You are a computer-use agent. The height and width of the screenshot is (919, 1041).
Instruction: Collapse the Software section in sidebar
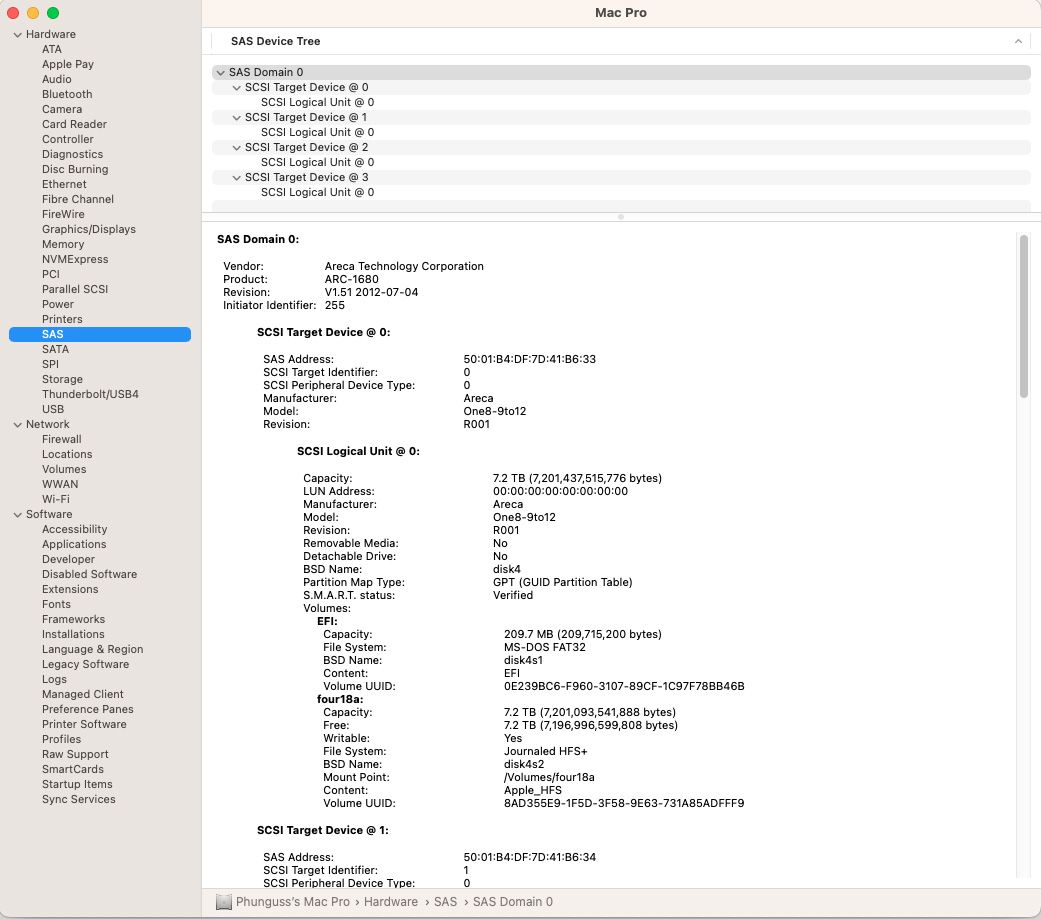pos(17,515)
